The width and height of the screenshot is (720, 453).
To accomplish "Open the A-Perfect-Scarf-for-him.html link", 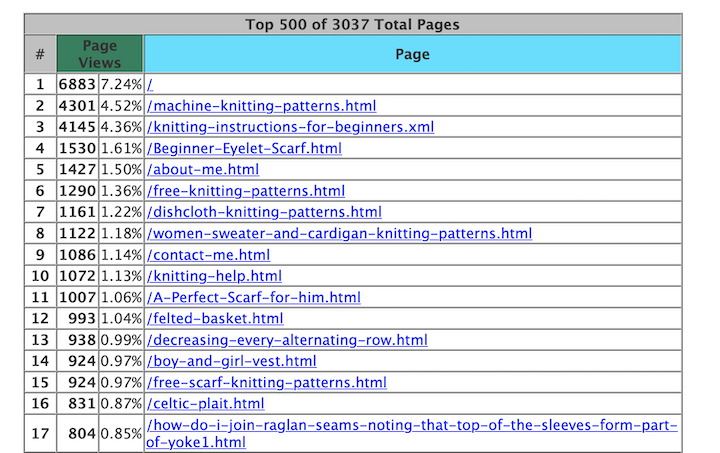I will click(x=253, y=297).
